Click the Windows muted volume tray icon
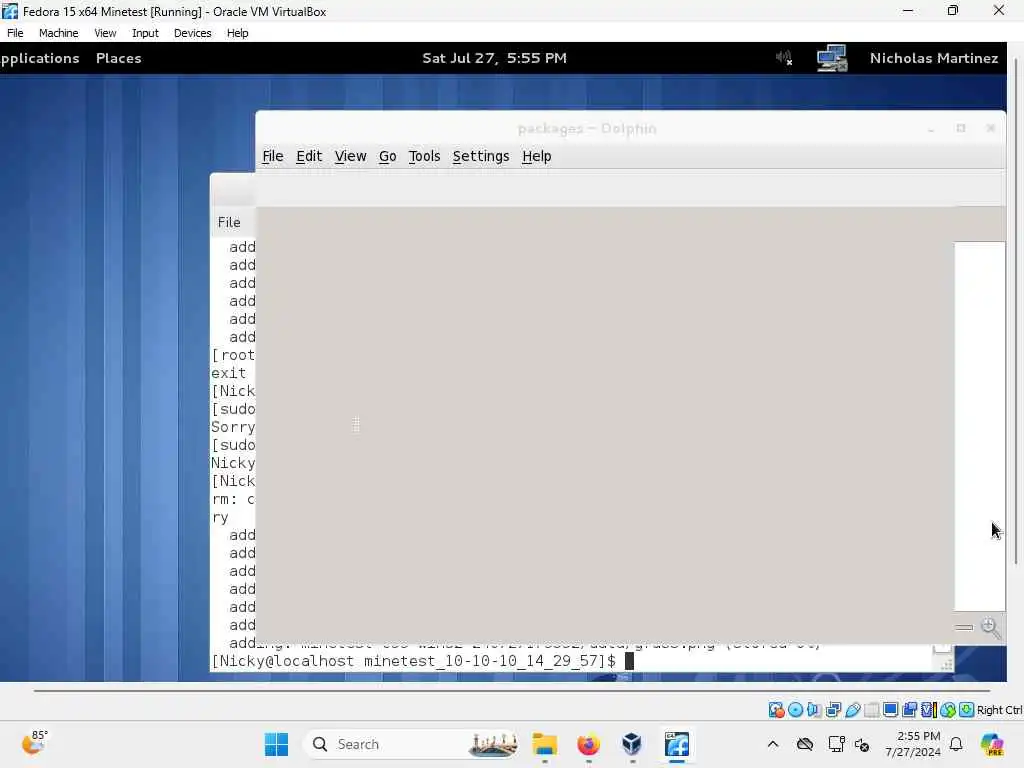This screenshot has width=1024, height=768. (862, 744)
